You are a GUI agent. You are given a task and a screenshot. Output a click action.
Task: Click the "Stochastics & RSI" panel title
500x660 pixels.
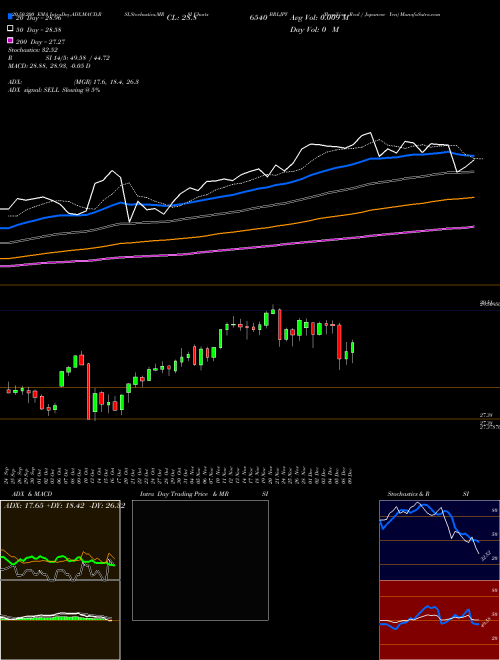point(428,494)
